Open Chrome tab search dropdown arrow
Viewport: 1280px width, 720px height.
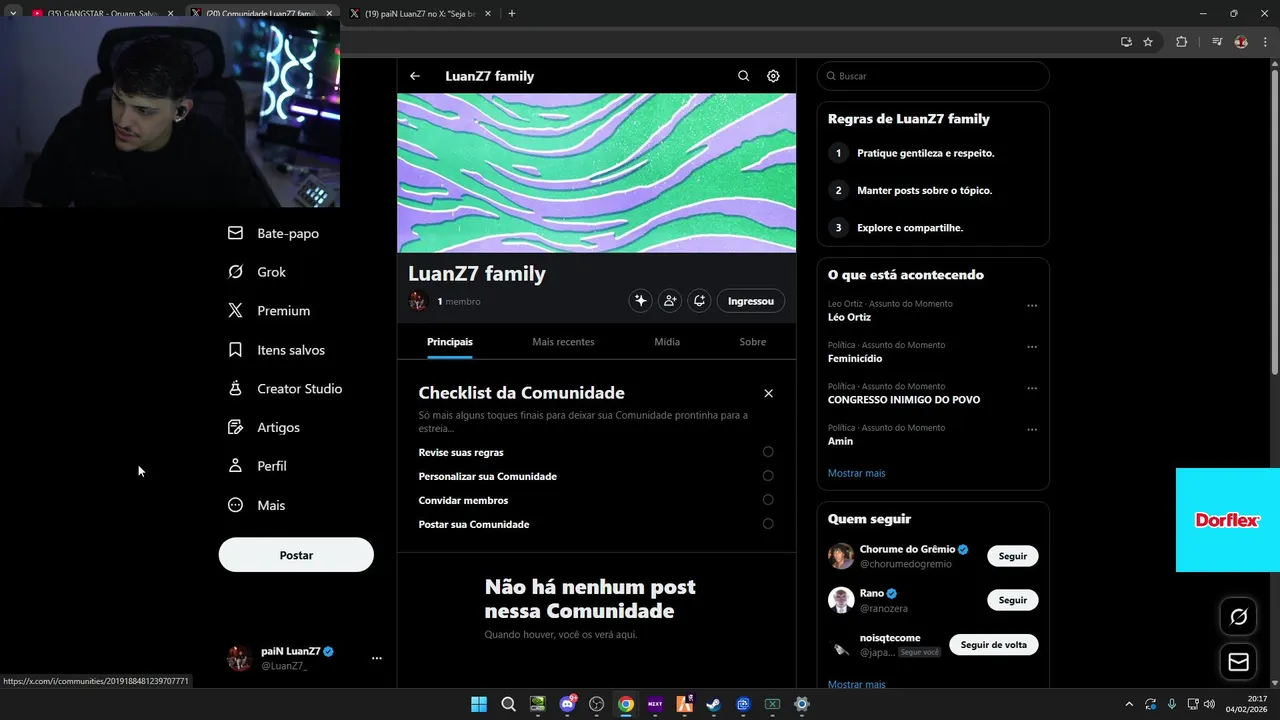[13, 13]
